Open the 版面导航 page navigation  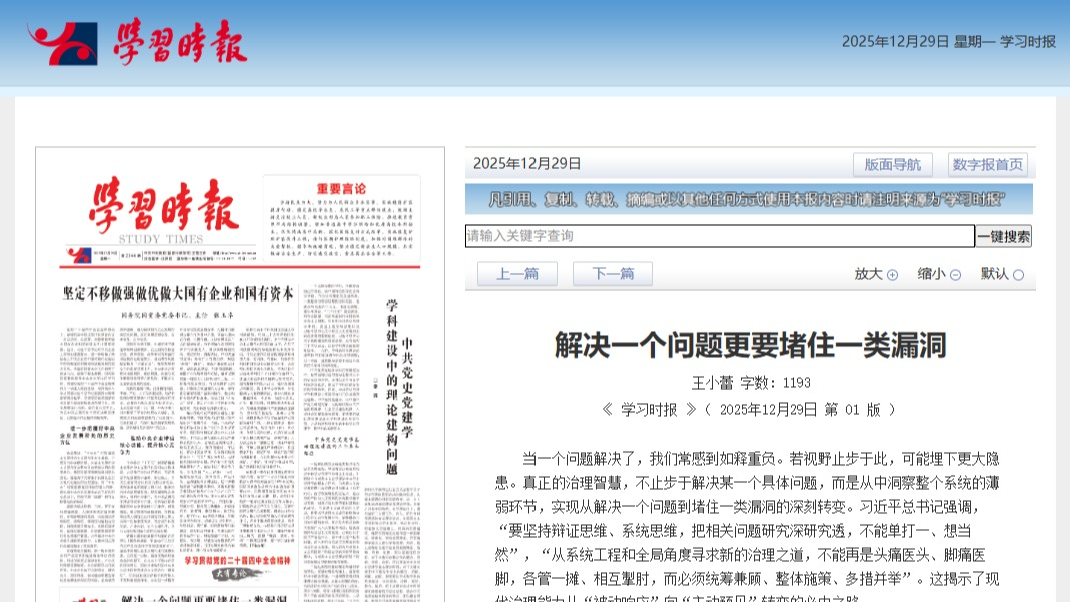pyautogui.click(x=892, y=165)
